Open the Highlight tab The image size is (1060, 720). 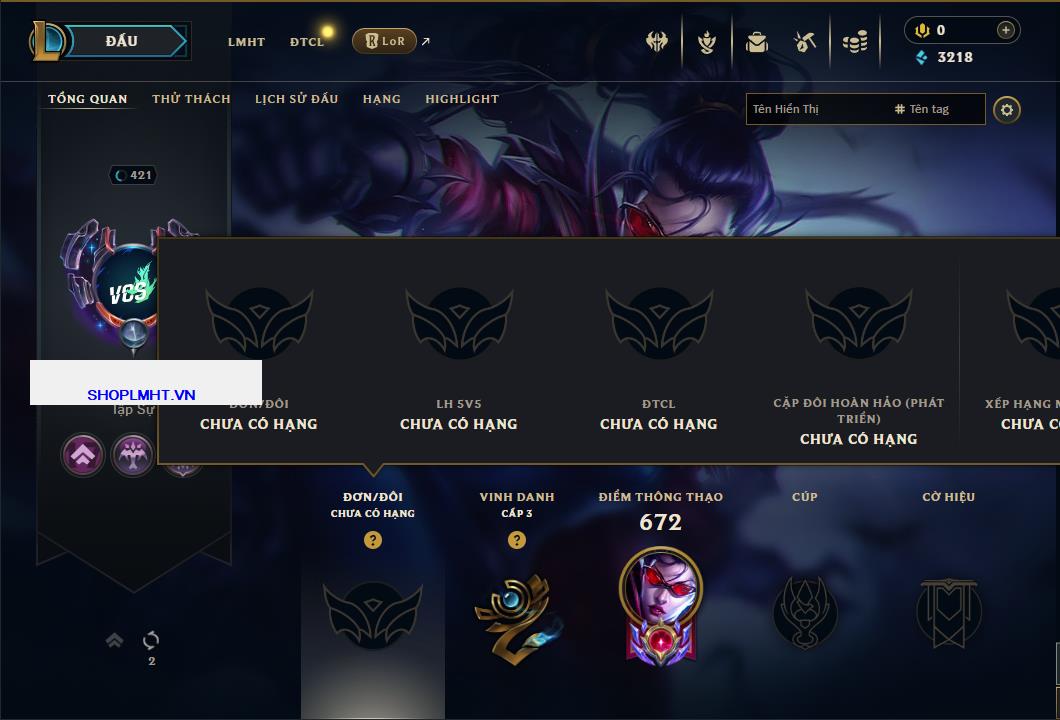462,99
